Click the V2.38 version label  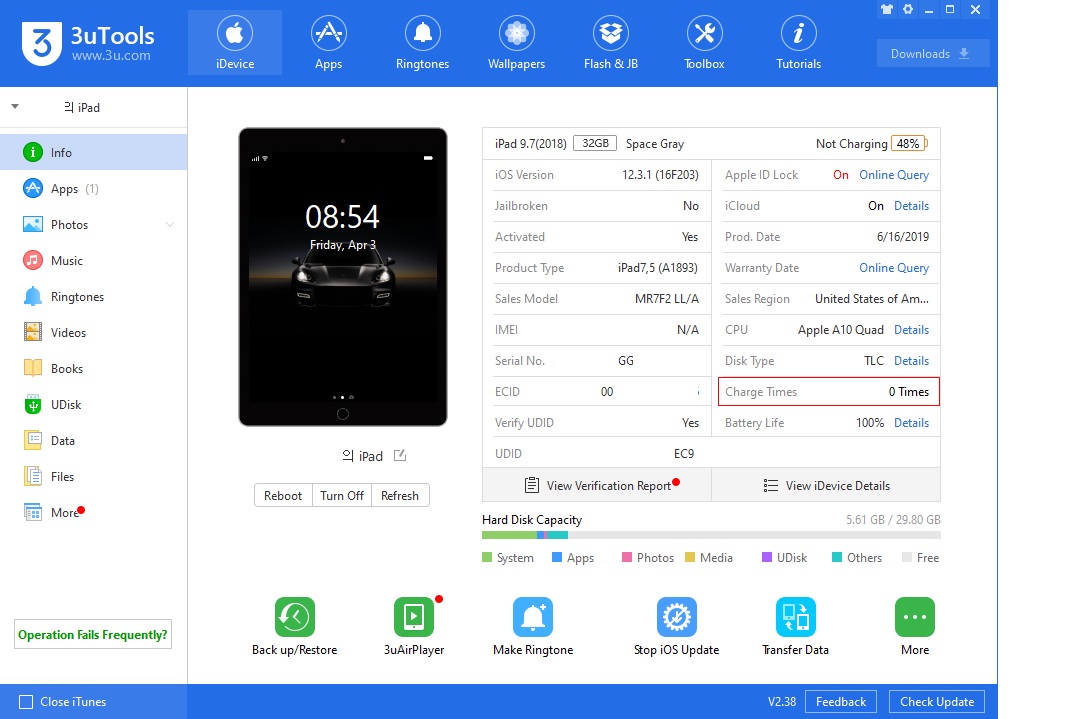tap(782, 702)
